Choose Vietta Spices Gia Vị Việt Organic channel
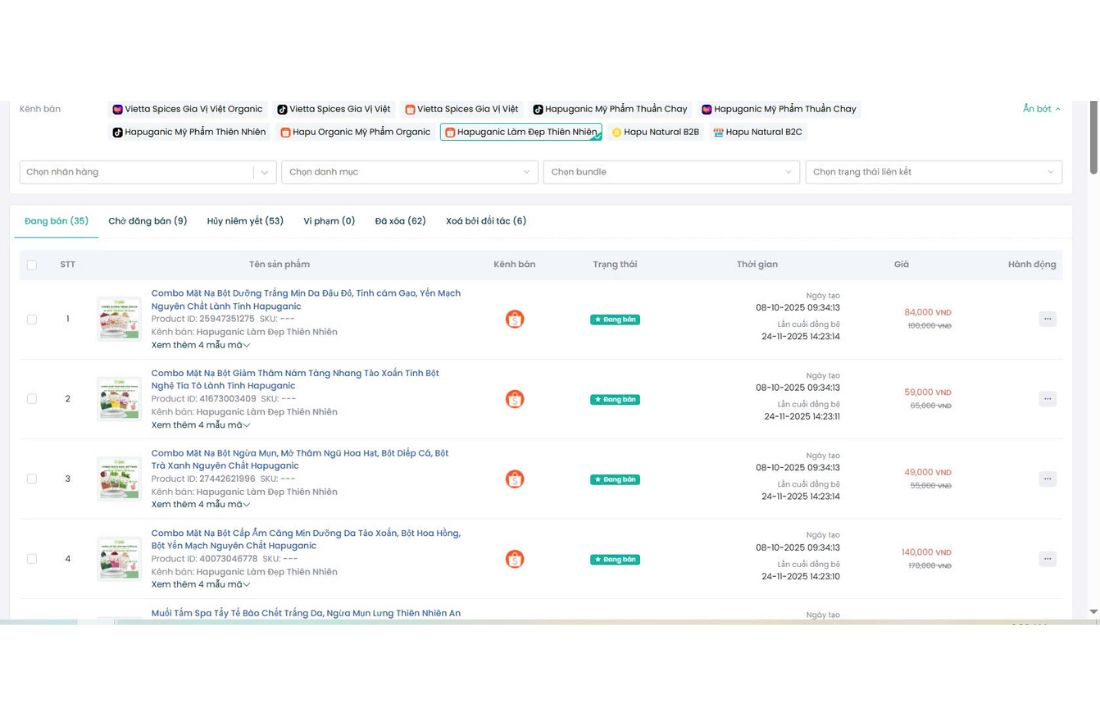 coord(187,109)
